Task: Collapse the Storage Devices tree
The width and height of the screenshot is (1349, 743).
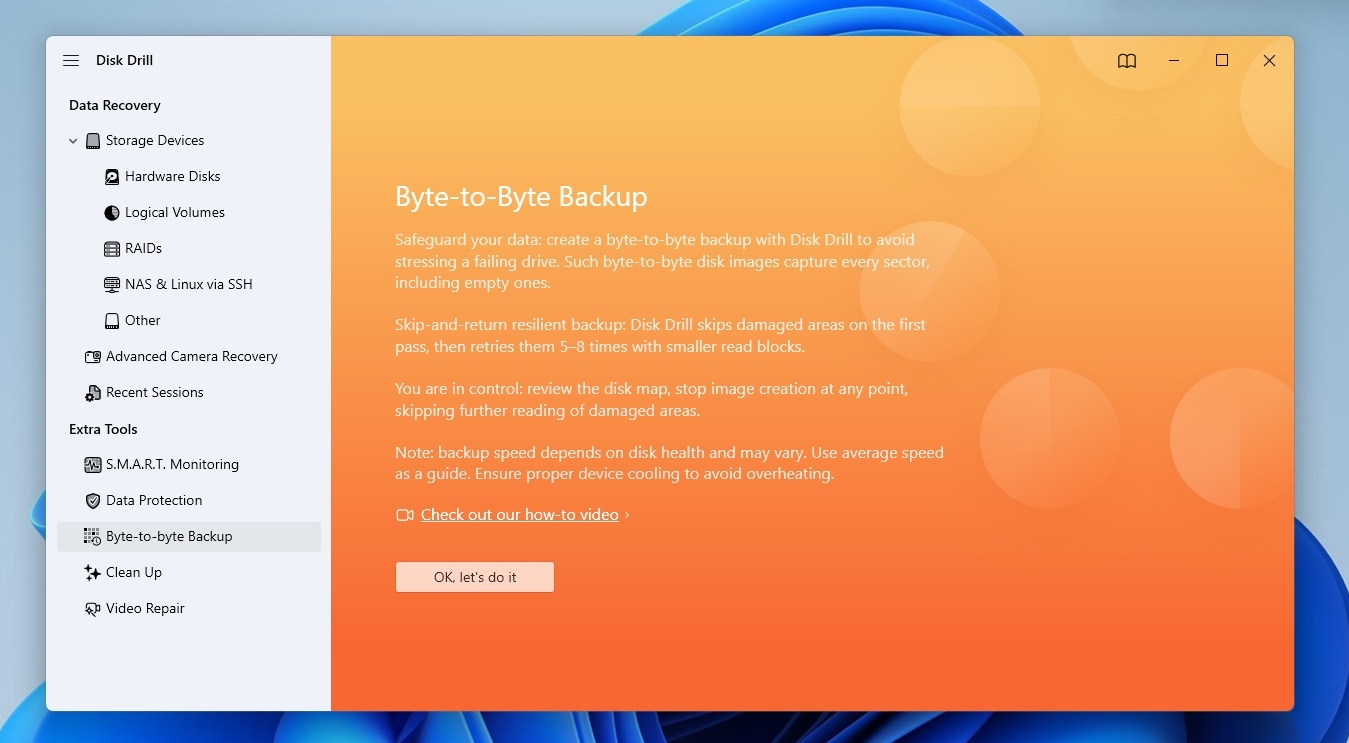Action: (x=73, y=141)
